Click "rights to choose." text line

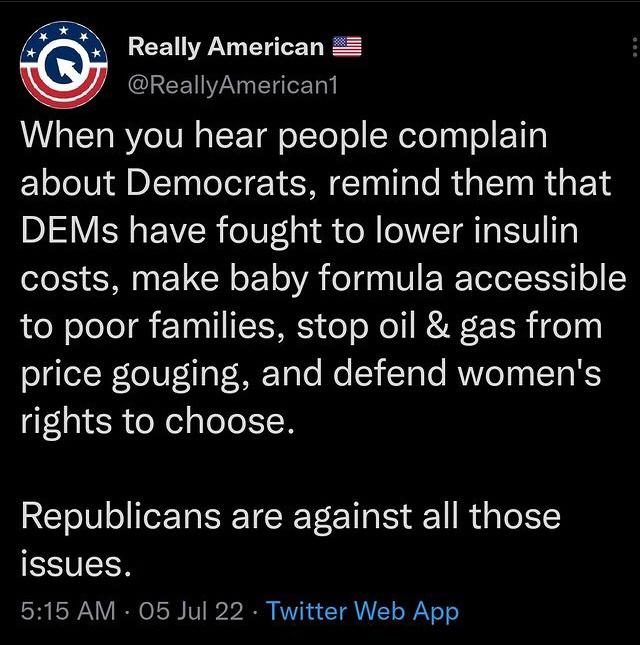(x=158, y=419)
